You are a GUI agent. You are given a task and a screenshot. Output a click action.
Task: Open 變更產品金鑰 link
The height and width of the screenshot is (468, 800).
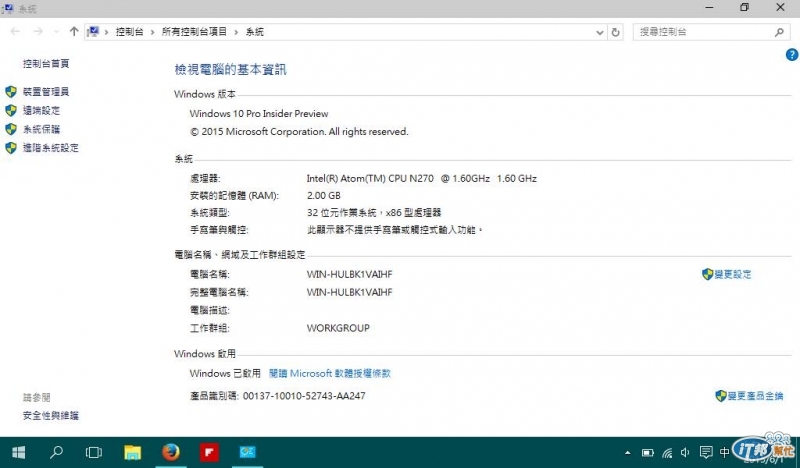click(755, 396)
